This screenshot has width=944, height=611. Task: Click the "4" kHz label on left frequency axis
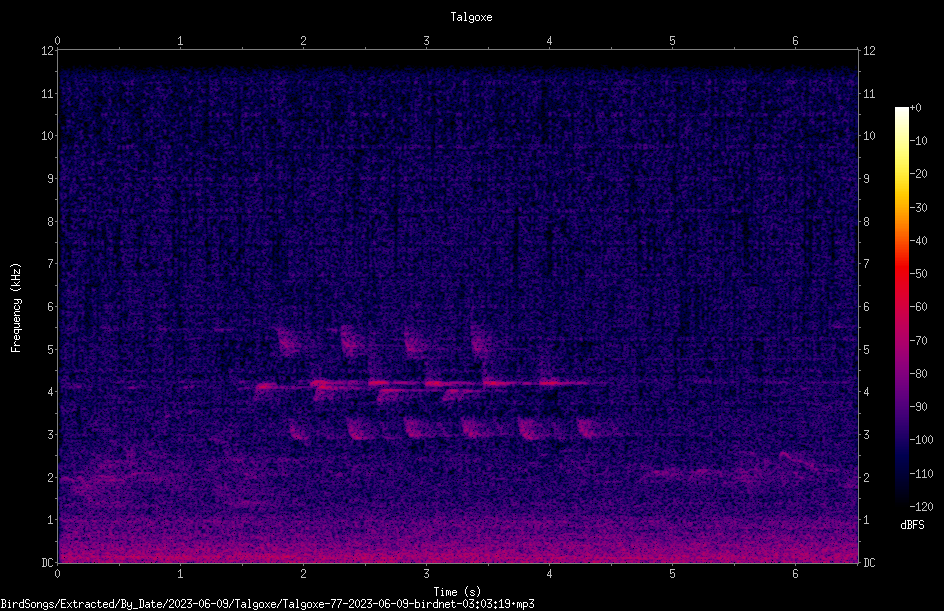[50, 392]
